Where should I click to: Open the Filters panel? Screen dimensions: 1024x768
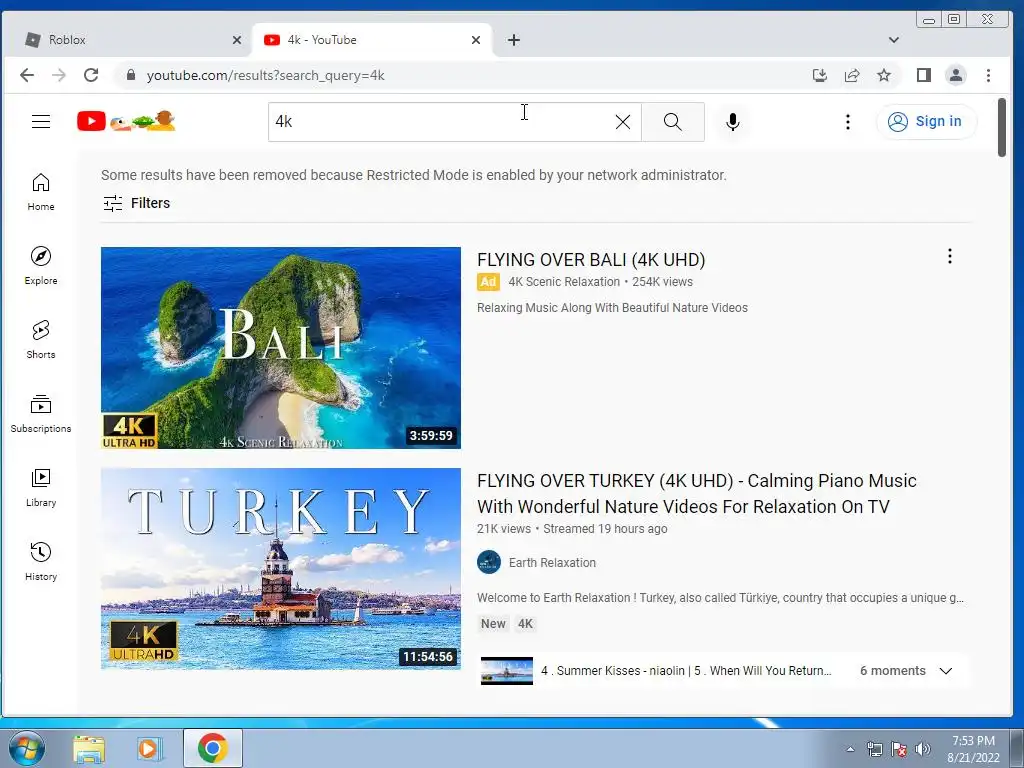click(136, 203)
